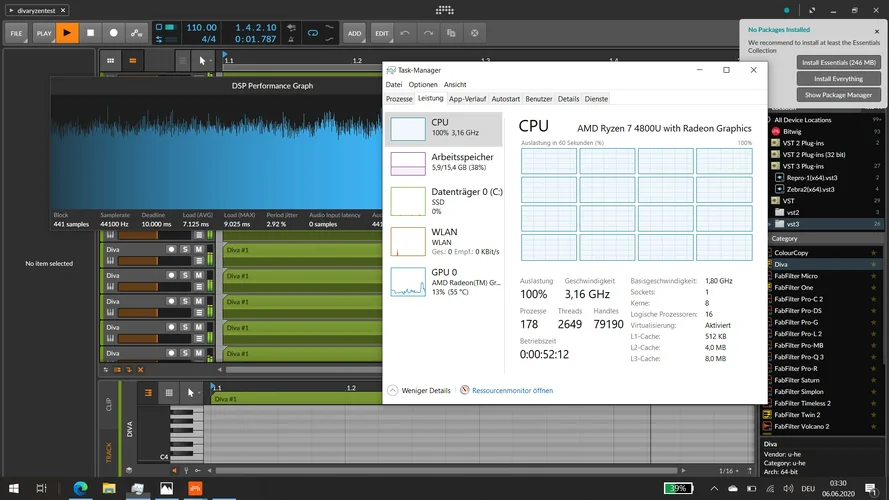Open Microsoft Edge from the taskbar
The width and height of the screenshot is (889, 500).
coord(81,488)
